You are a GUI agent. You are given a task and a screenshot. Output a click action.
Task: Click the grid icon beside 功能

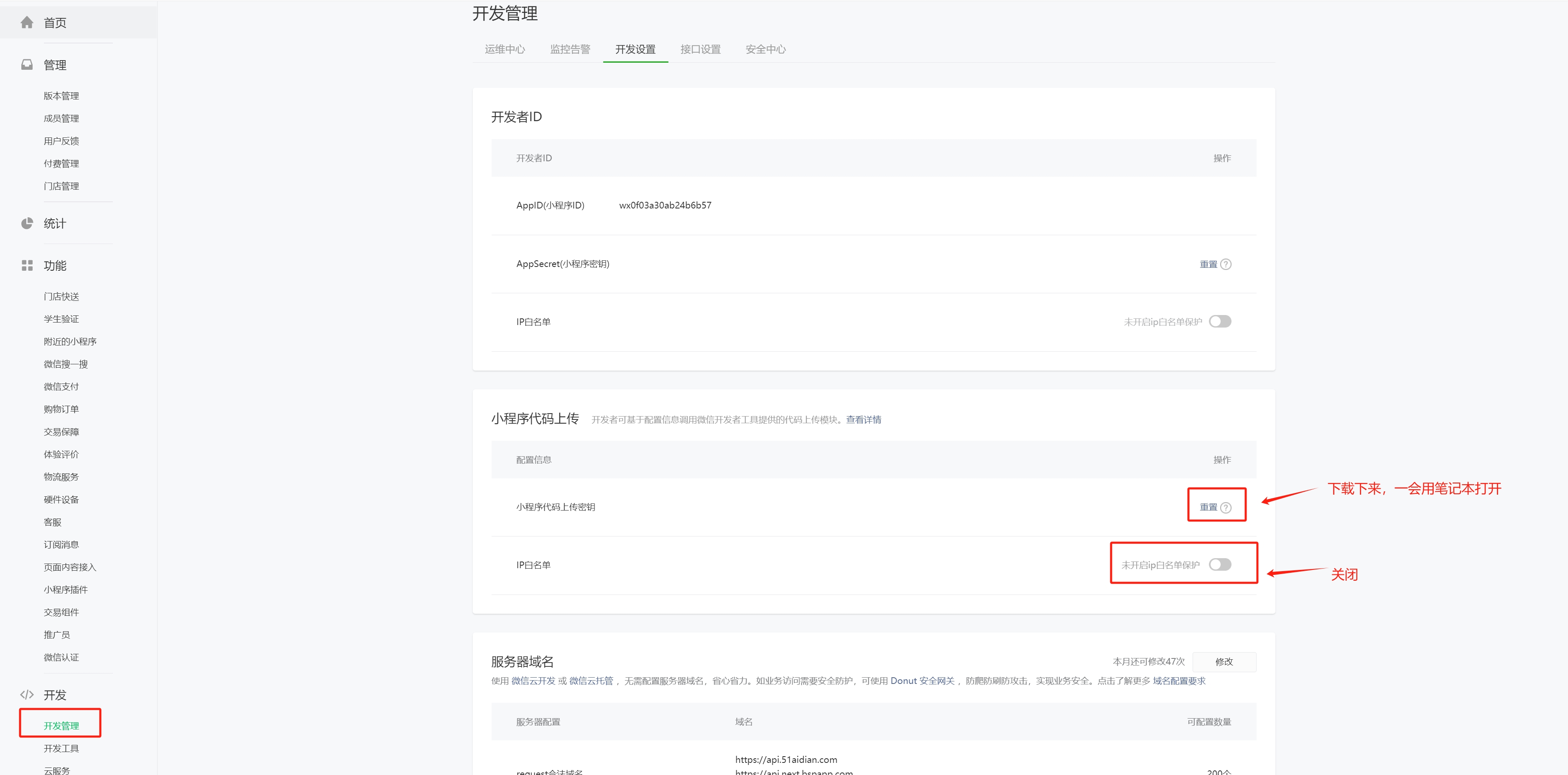pos(27,265)
